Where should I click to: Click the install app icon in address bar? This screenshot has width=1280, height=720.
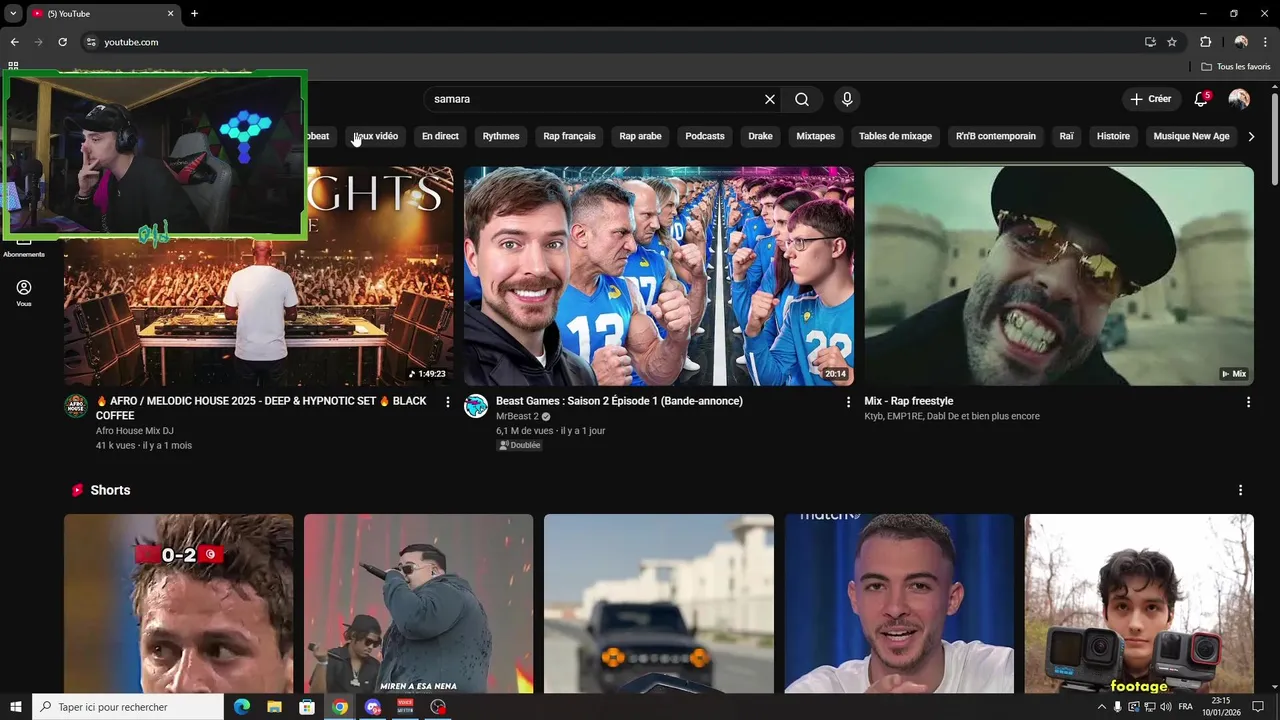tap(1150, 42)
